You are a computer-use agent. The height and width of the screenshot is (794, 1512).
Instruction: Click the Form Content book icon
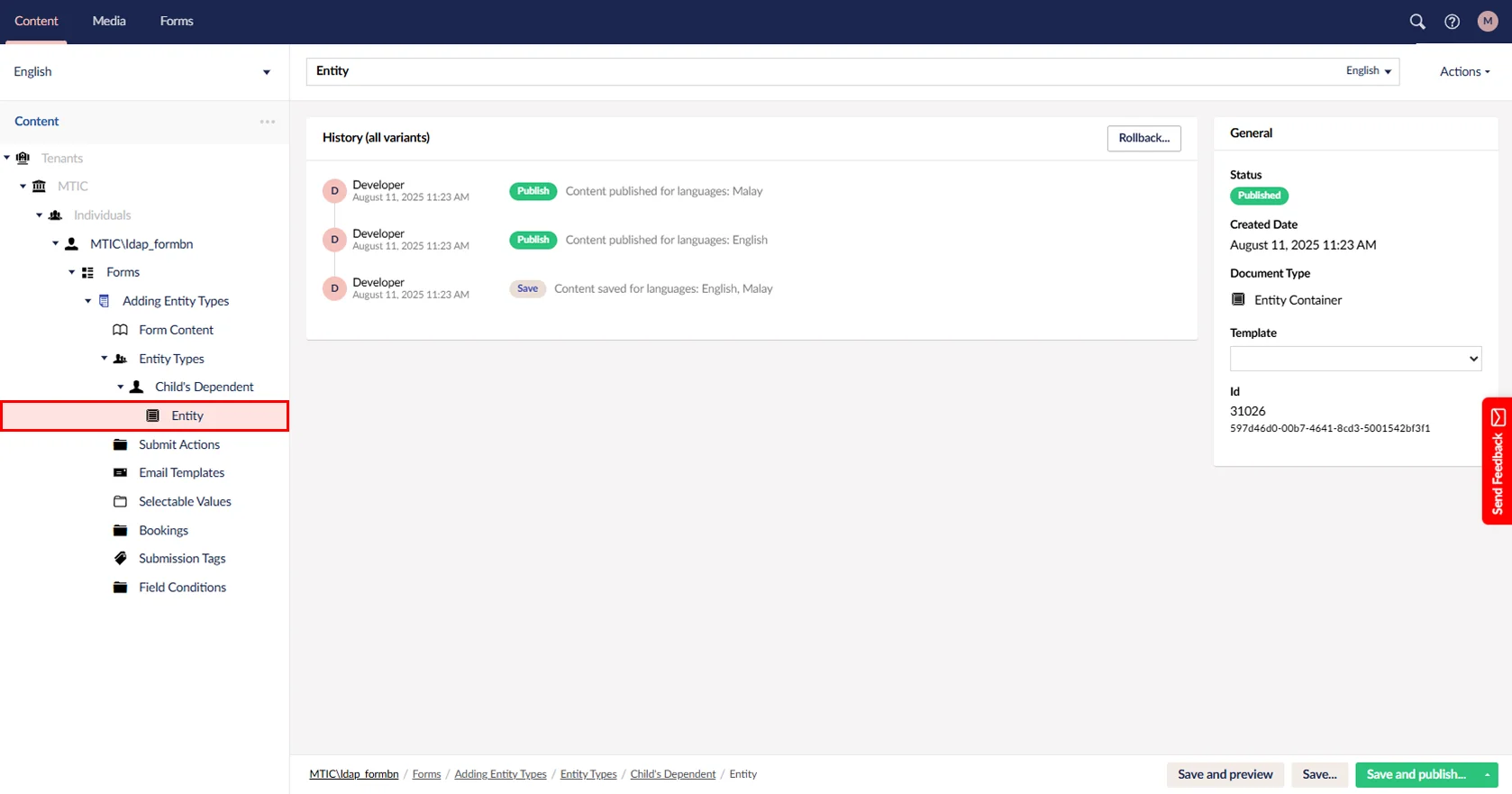(x=120, y=330)
